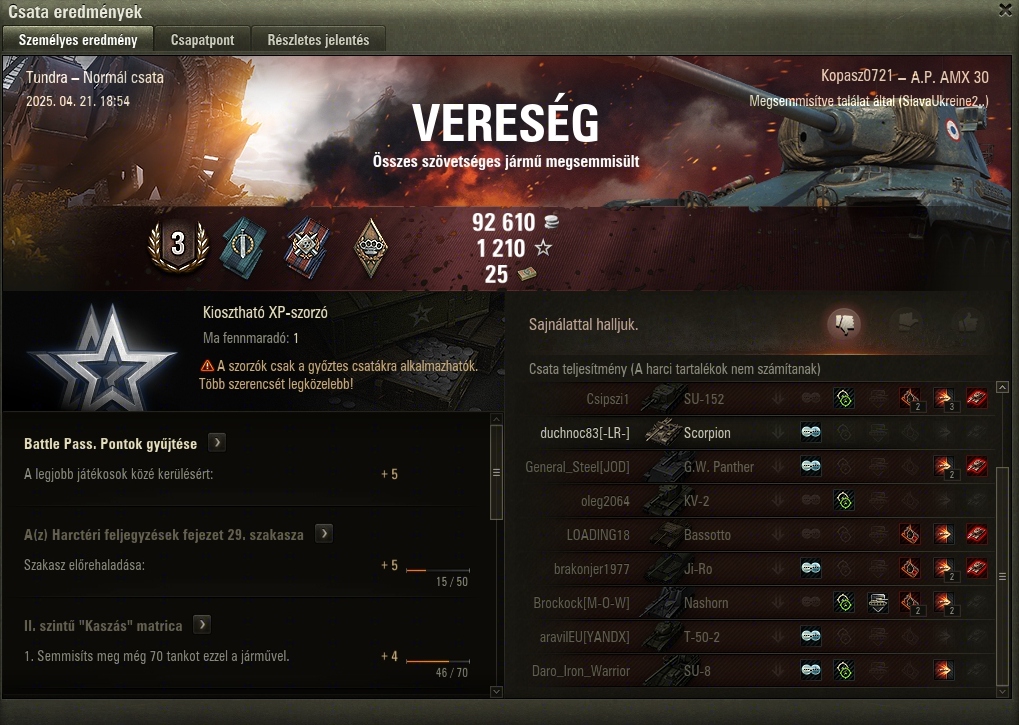
Task: Click the damage icon on SU-8 row
Action: [943, 670]
